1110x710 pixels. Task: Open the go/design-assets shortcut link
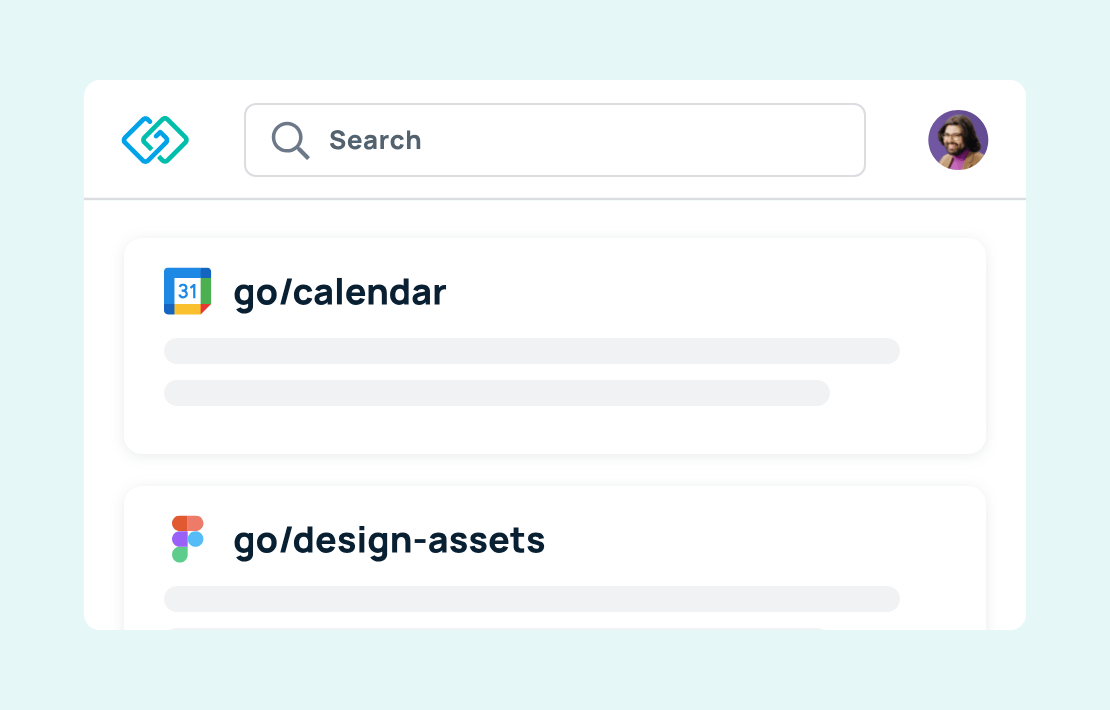click(x=389, y=540)
